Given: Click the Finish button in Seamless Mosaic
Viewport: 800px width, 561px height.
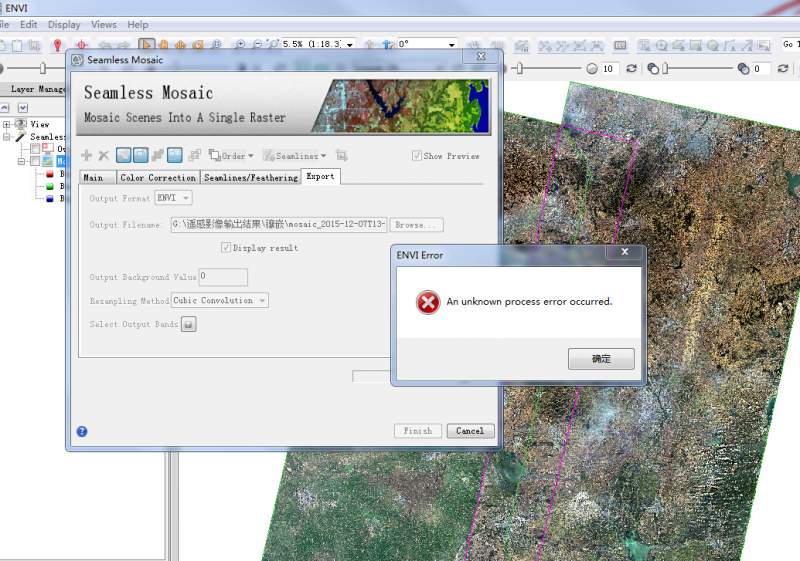Looking at the screenshot, I should pos(418,431).
